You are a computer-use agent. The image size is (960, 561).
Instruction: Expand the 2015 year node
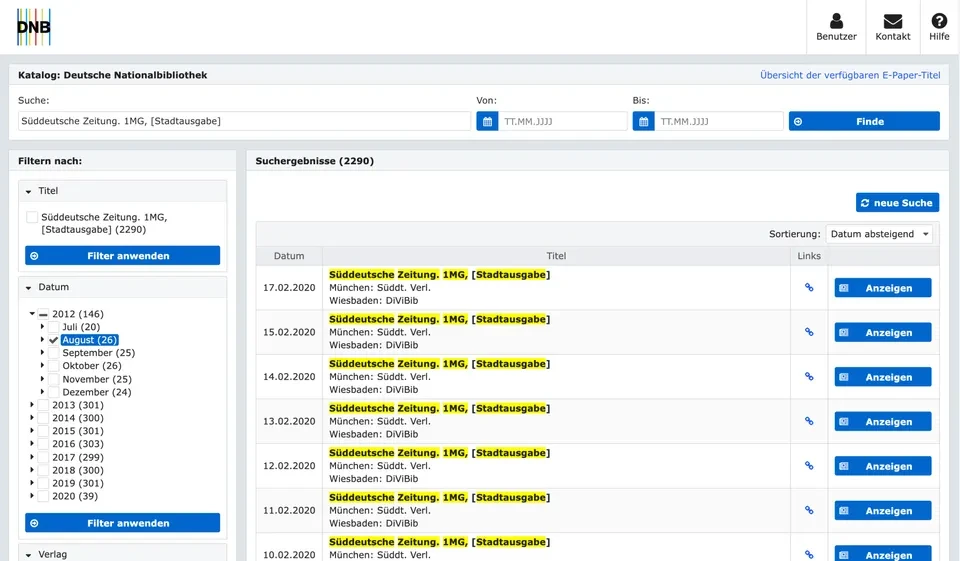[32, 431]
